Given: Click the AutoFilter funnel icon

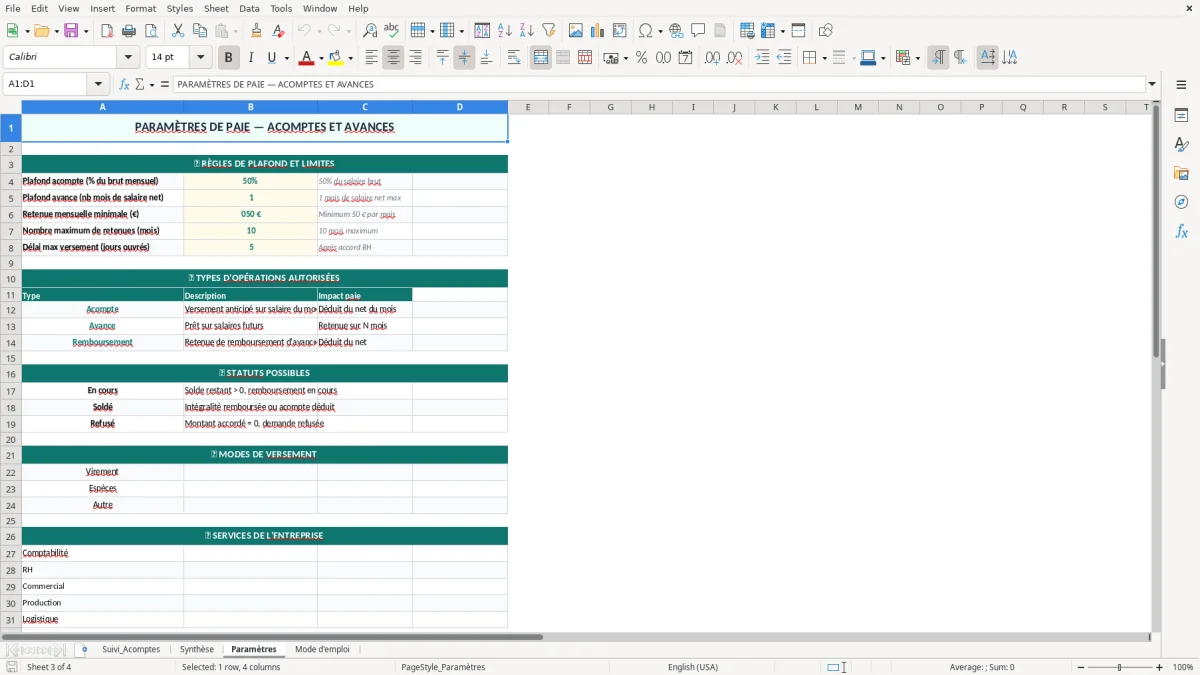Looking at the screenshot, I should click(548, 31).
